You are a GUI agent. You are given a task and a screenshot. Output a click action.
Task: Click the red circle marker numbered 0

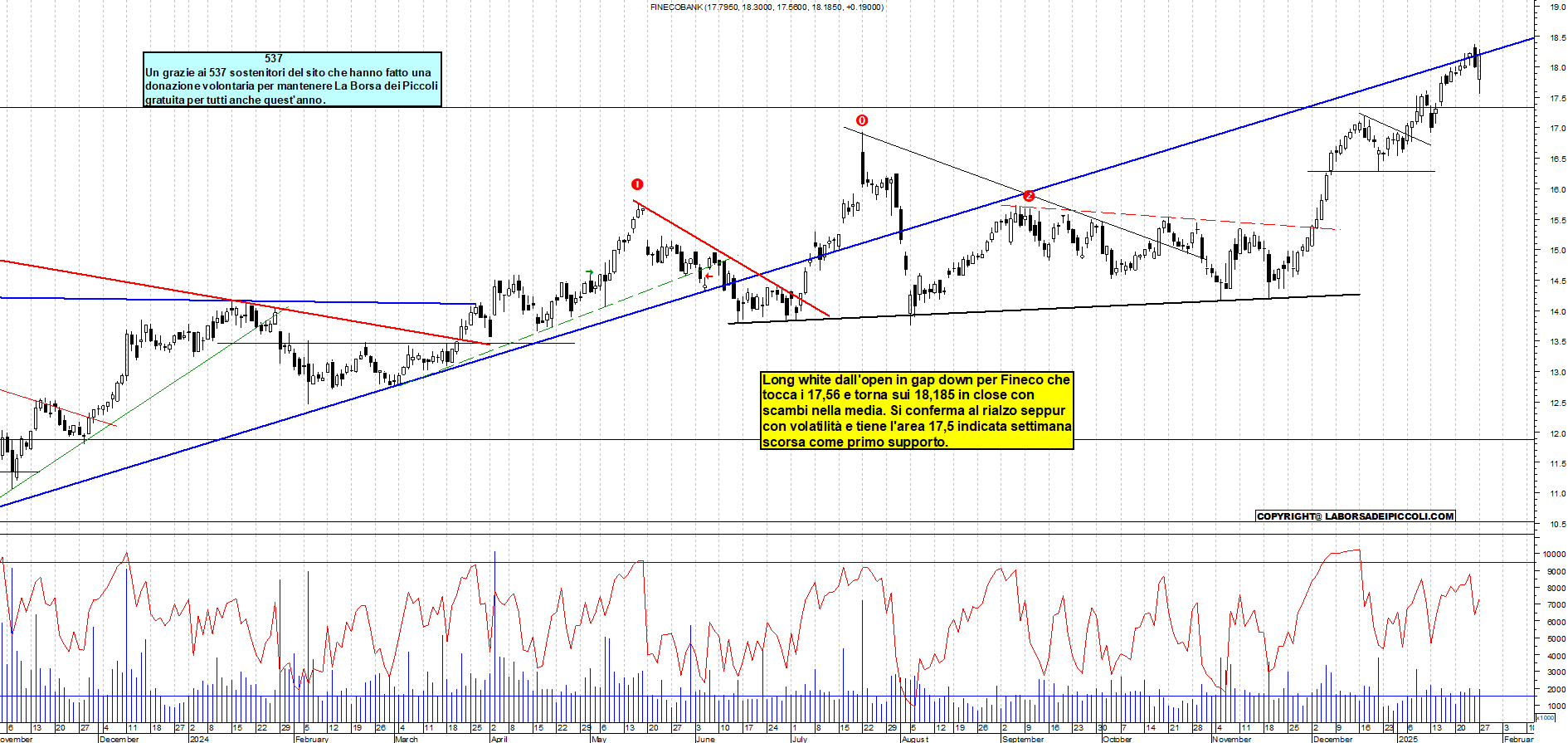pos(862,120)
